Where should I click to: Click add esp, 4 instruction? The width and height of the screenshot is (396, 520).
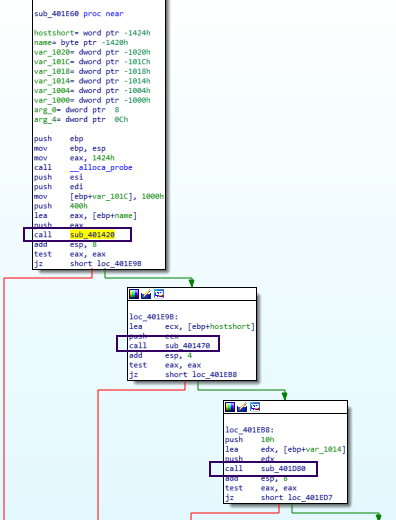[161, 355]
